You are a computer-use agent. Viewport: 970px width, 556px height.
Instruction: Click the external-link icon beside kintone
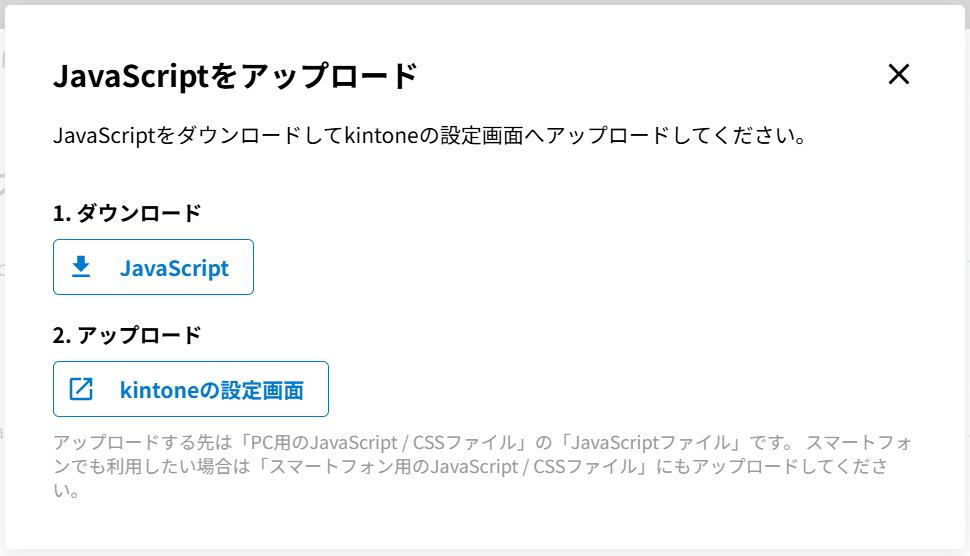81,389
